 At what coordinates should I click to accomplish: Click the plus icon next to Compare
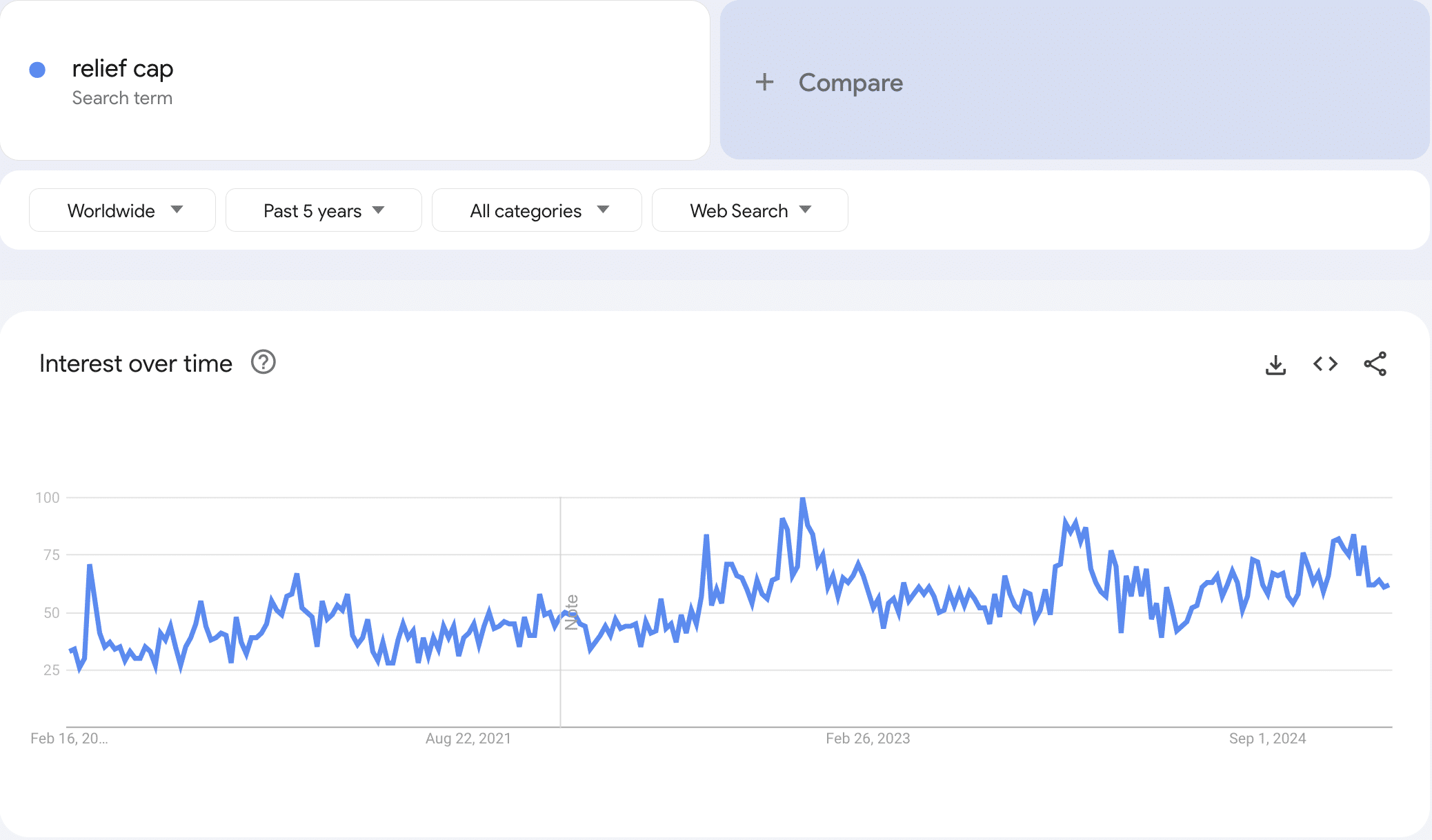(764, 82)
